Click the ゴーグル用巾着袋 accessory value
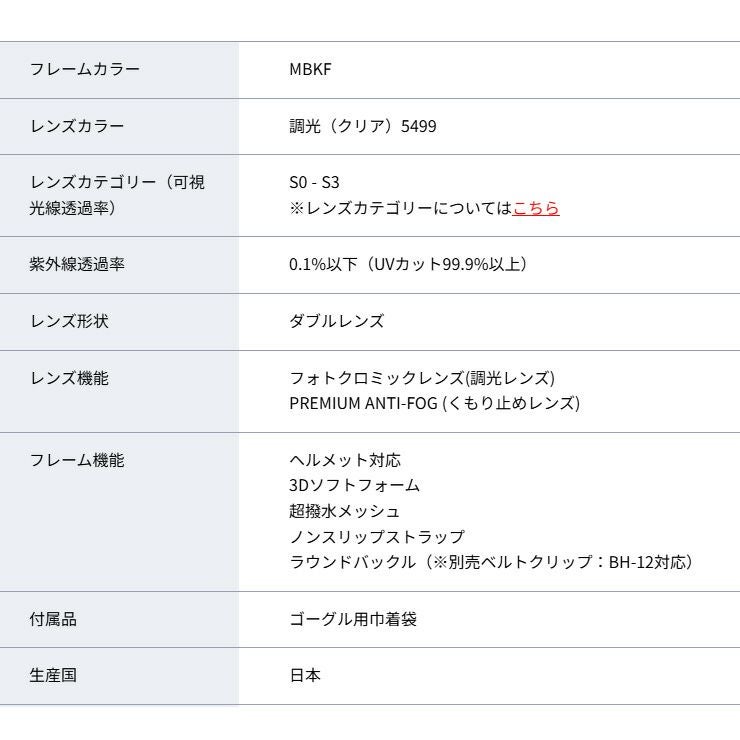The width and height of the screenshot is (740, 740). 353,620
